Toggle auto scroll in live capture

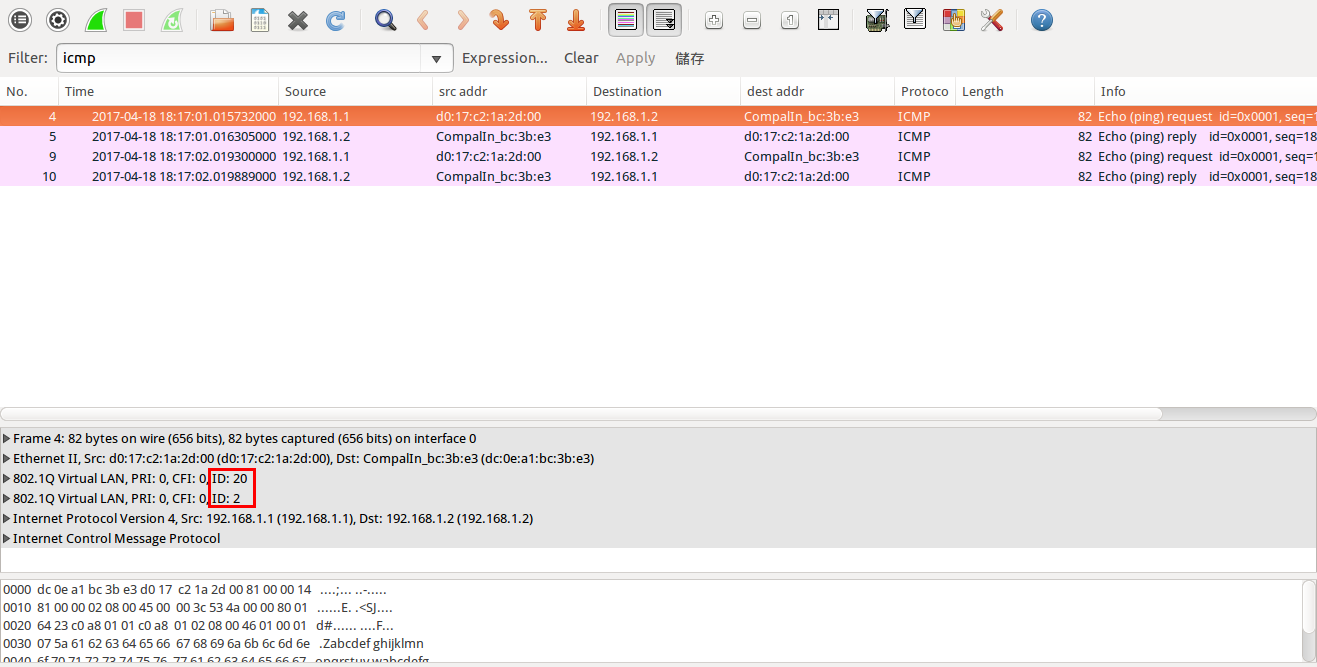[x=664, y=20]
